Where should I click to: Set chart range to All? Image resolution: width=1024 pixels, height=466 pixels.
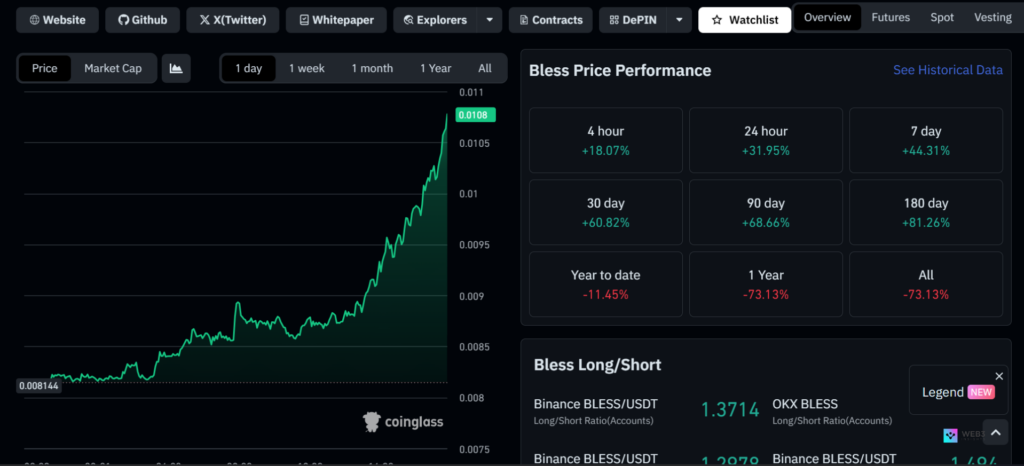(485, 69)
